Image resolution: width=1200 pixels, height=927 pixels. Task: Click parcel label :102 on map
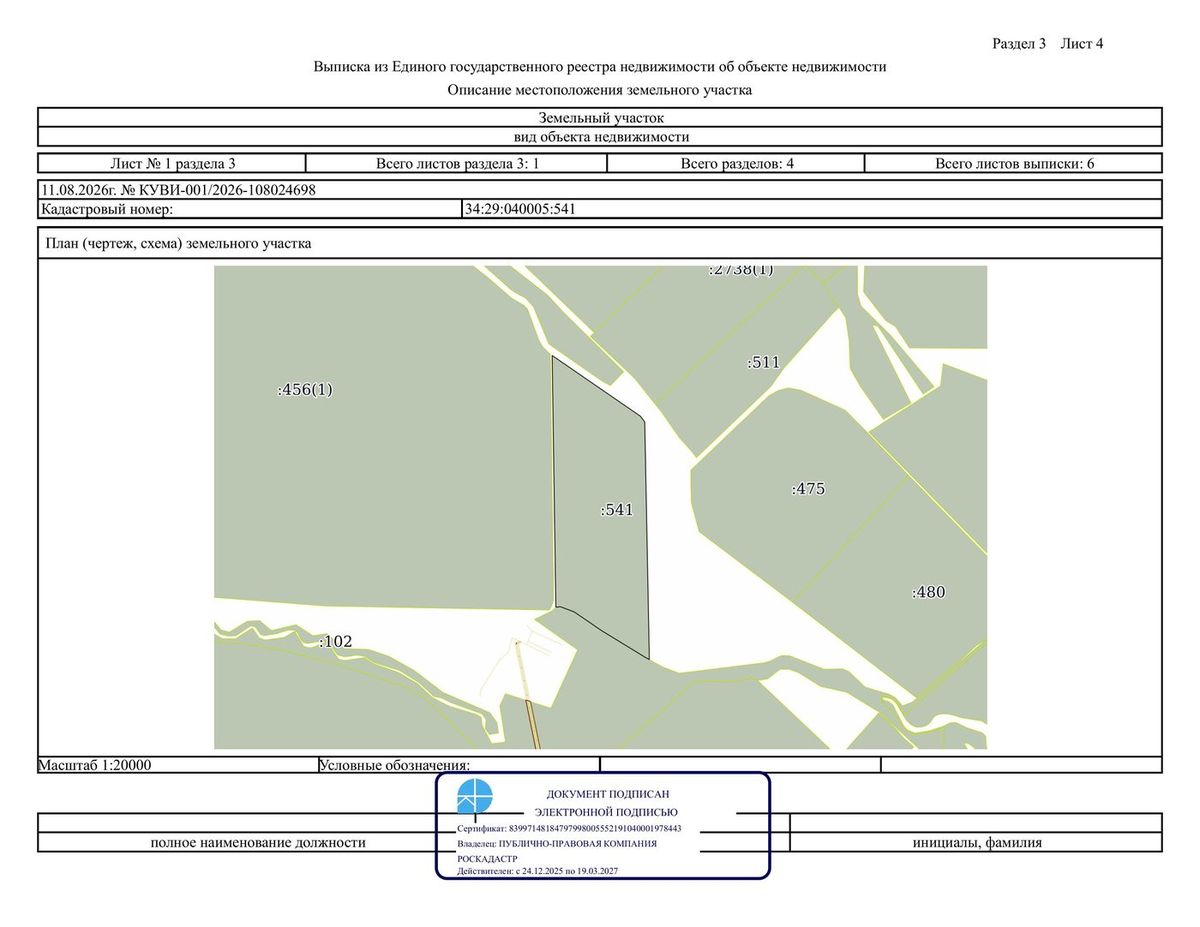click(336, 641)
